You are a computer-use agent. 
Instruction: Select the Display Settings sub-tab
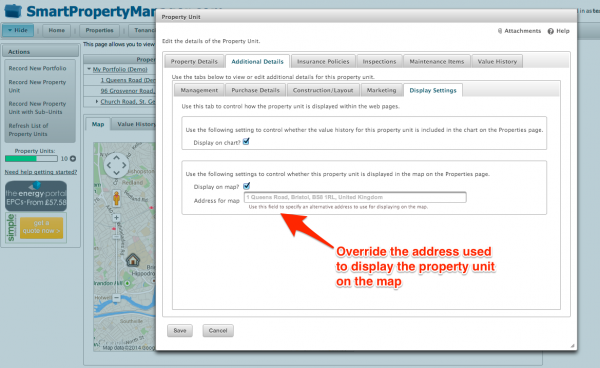click(433, 90)
